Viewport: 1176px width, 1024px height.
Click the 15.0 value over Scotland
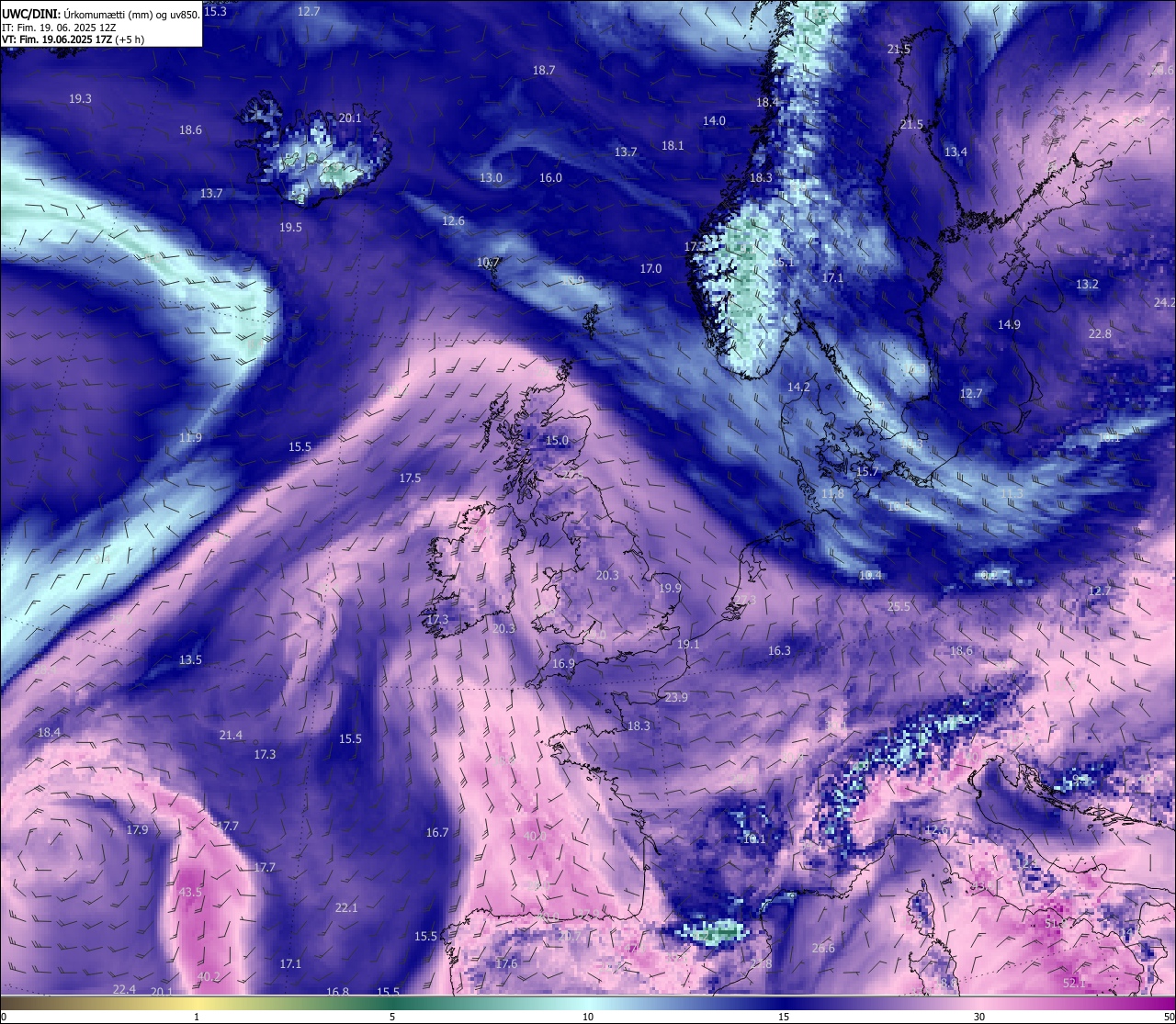557,441
